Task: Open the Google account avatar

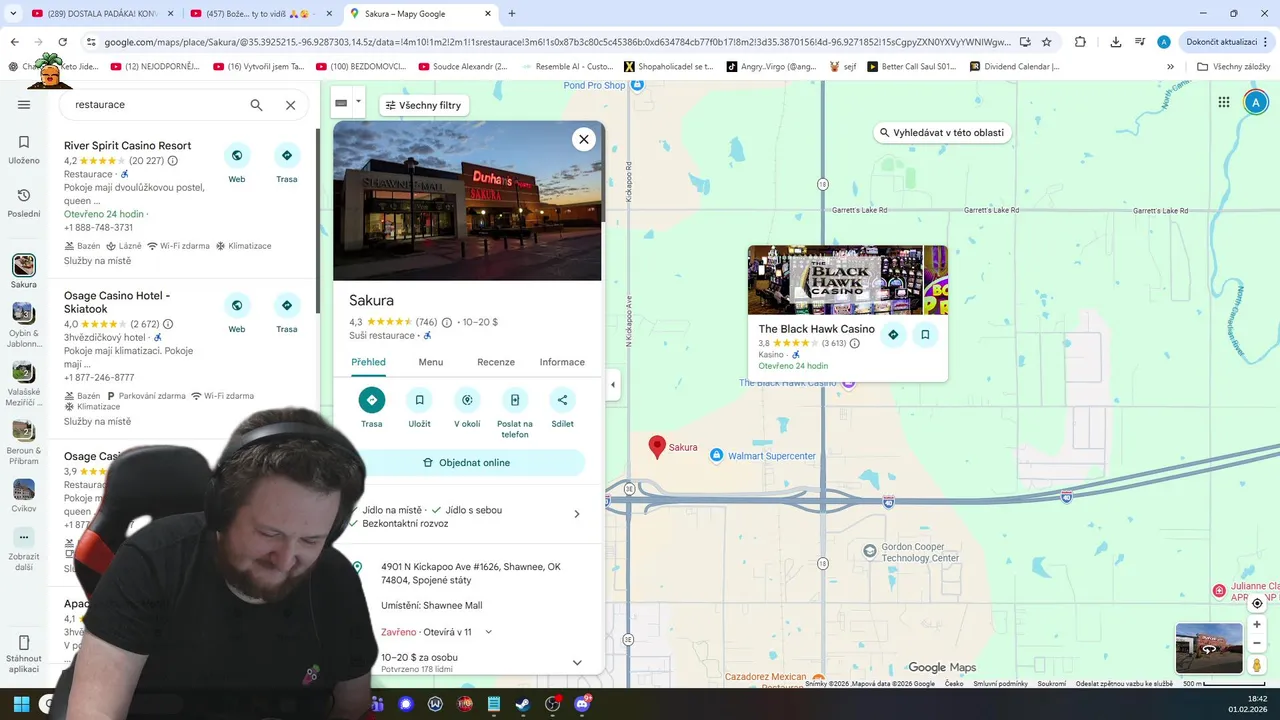Action: pyautogui.click(x=1256, y=102)
